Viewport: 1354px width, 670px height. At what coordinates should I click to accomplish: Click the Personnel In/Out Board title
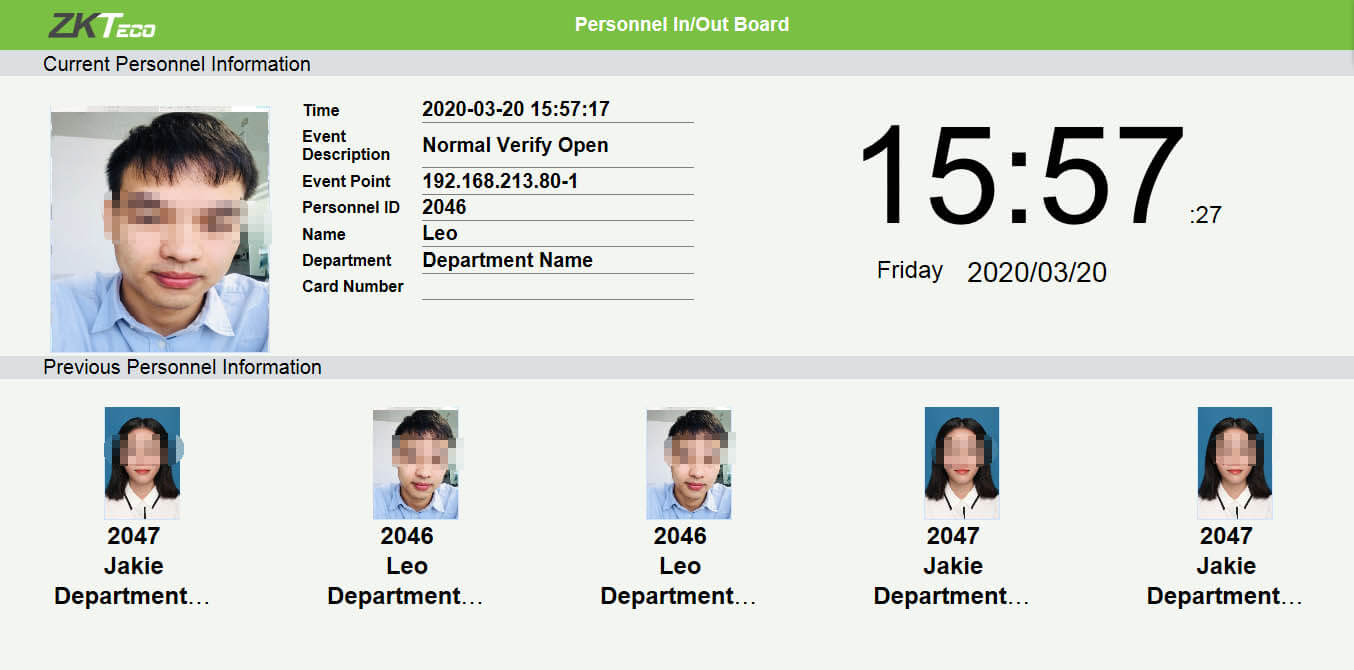click(681, 24)
